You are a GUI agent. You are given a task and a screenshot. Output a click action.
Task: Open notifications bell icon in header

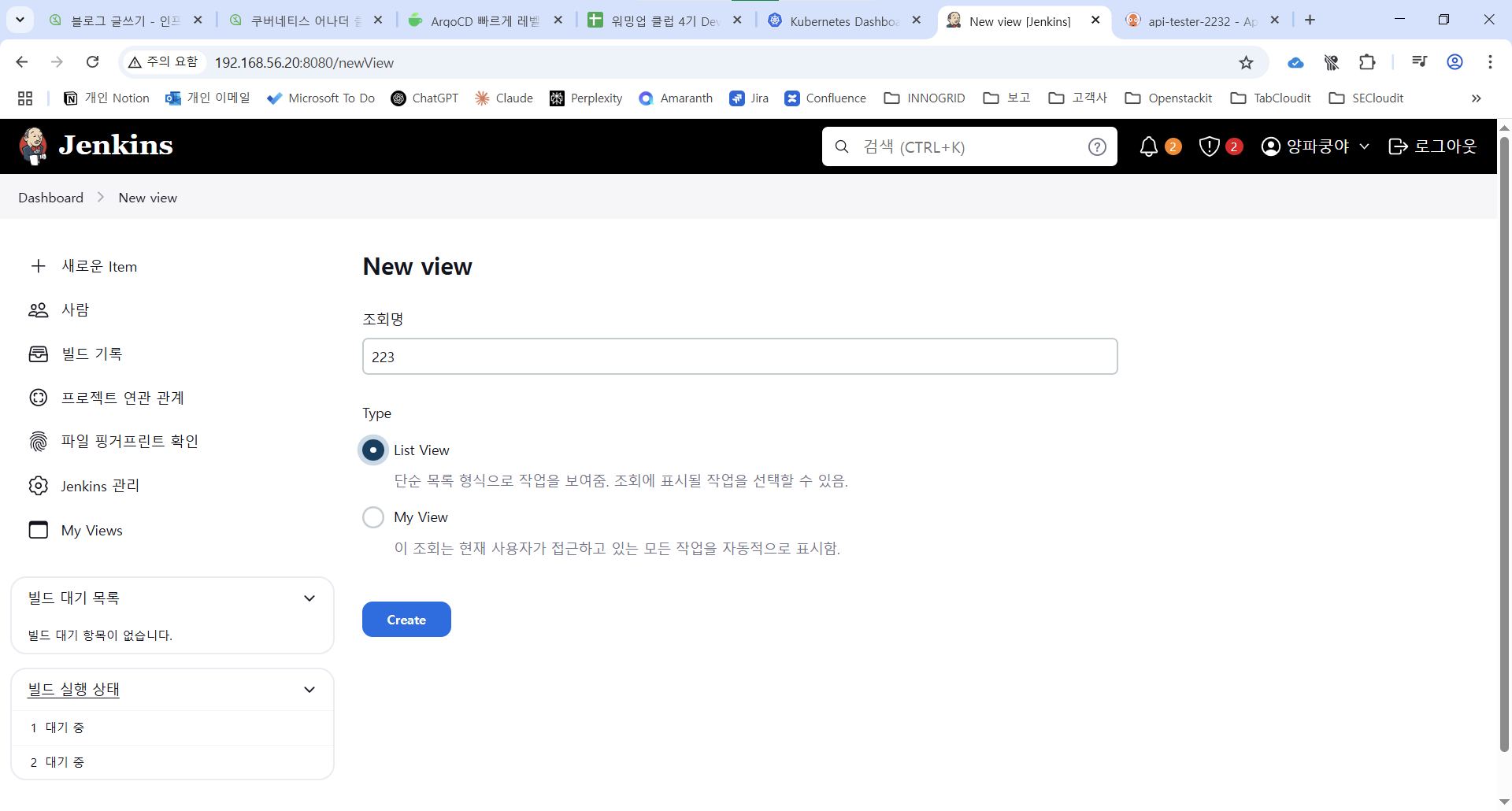[x=1149, y=146]
